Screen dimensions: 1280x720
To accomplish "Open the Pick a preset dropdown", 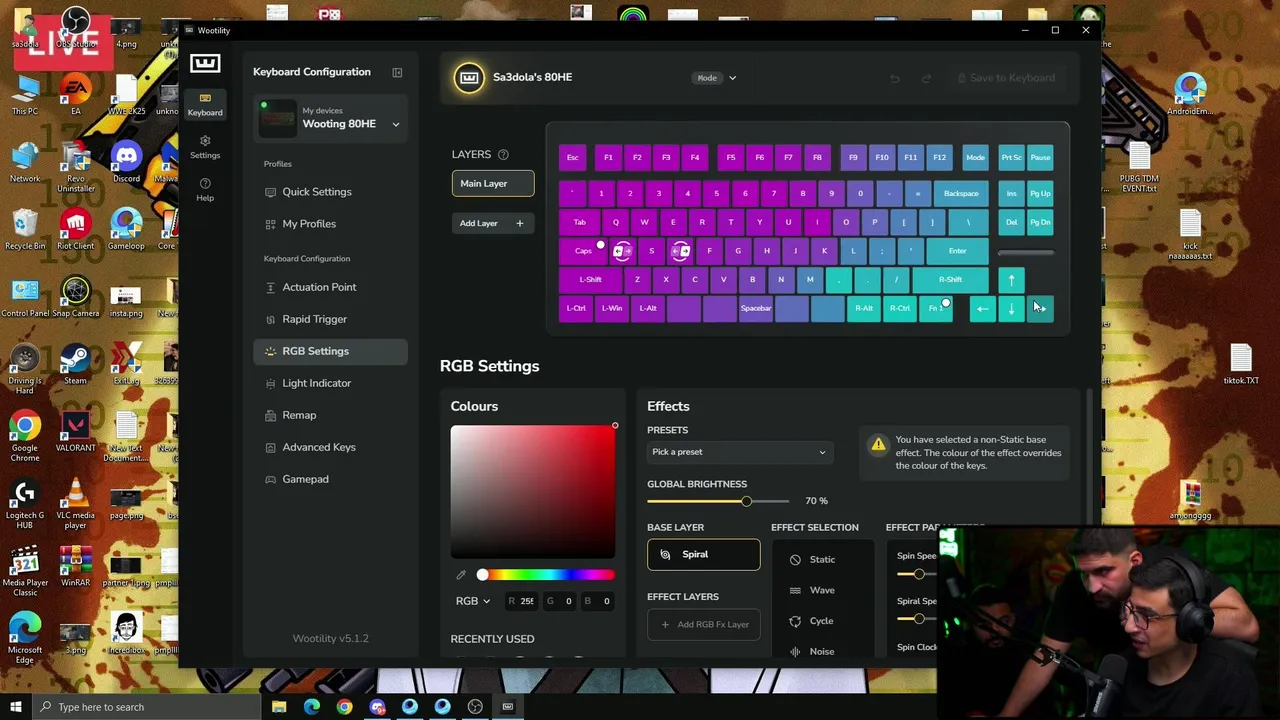I will (x=738, y=452).
